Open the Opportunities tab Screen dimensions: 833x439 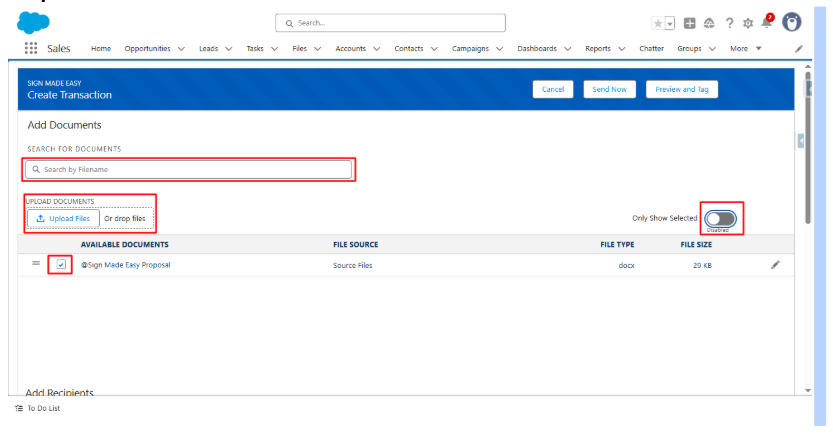147,48
